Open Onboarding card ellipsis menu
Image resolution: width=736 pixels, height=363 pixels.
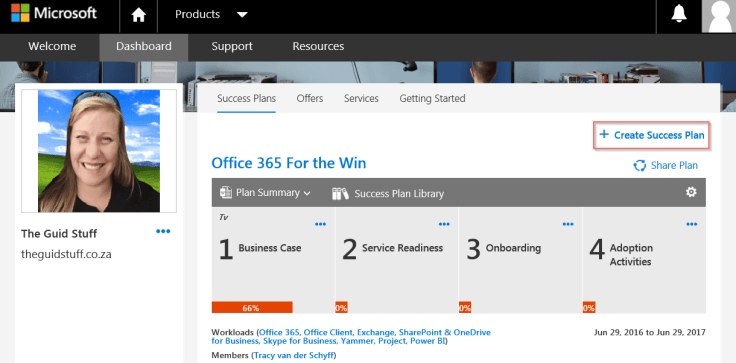pyautogui.click(x=568, y=224)
